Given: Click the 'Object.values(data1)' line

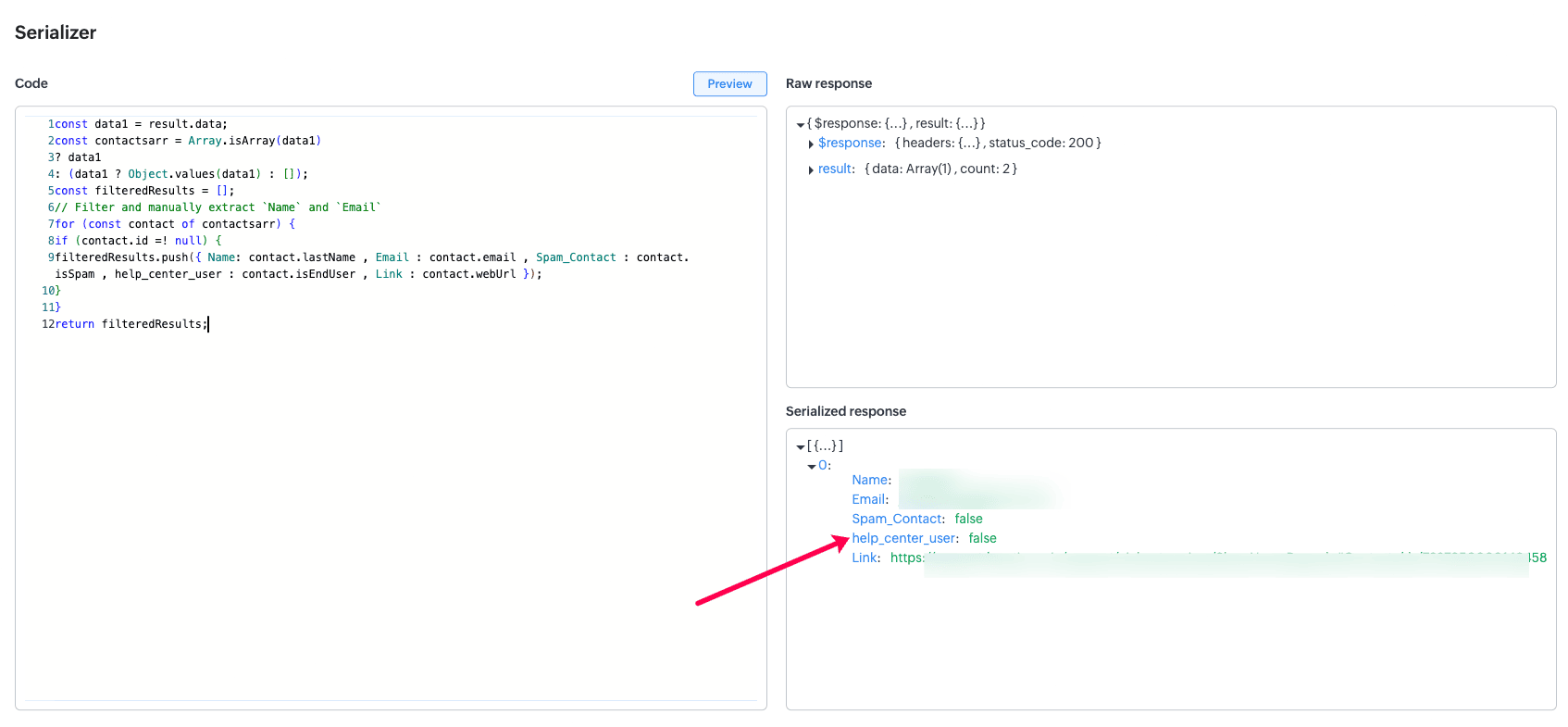Looking at the screenshot, I should [x=181, y=174].
